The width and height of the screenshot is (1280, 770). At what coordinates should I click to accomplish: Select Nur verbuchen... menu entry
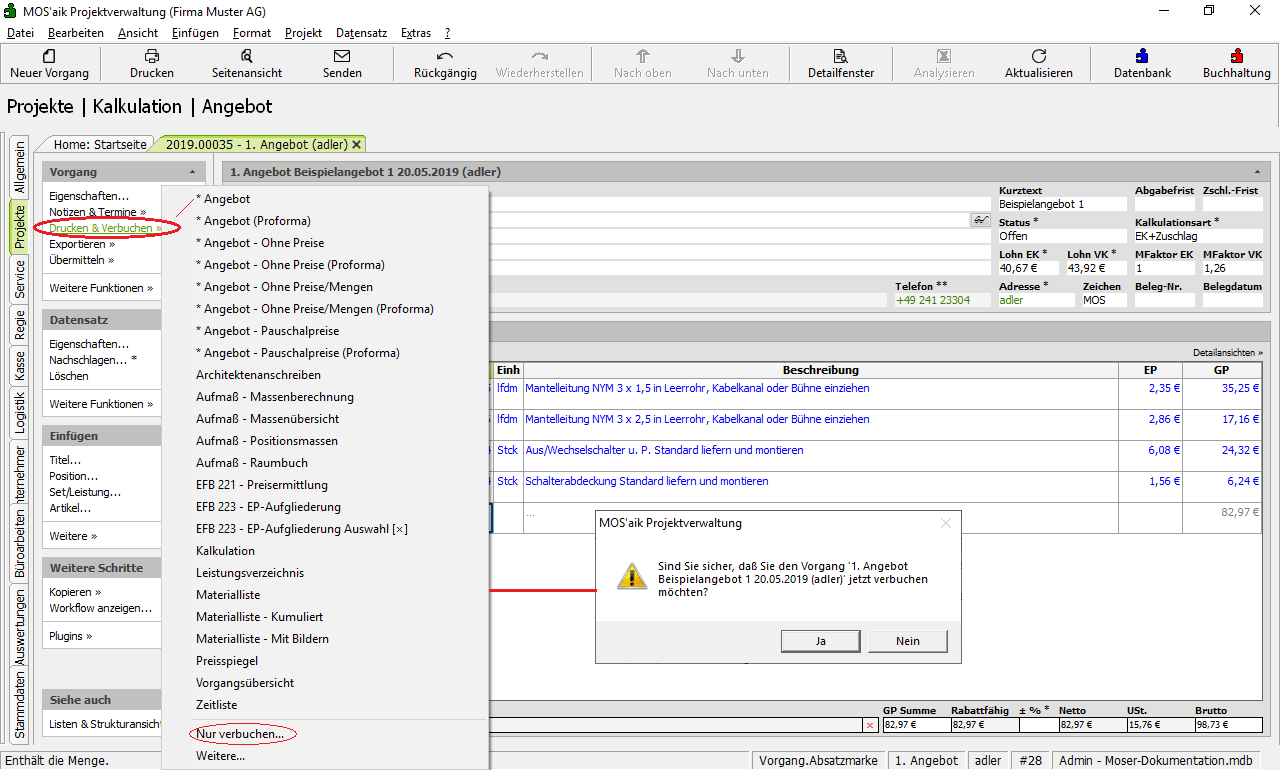click(240, 734)
